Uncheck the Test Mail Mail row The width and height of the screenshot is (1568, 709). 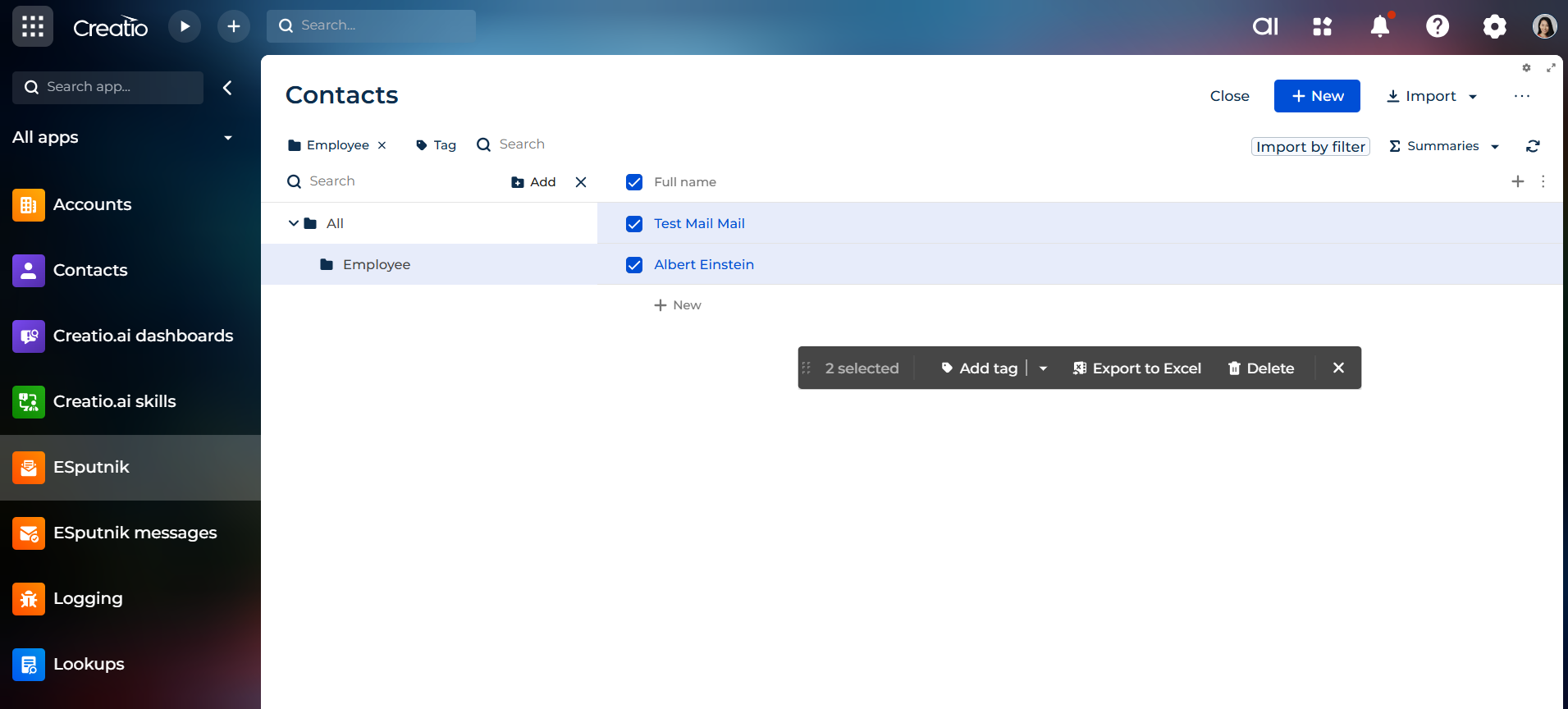coord(634,224)
